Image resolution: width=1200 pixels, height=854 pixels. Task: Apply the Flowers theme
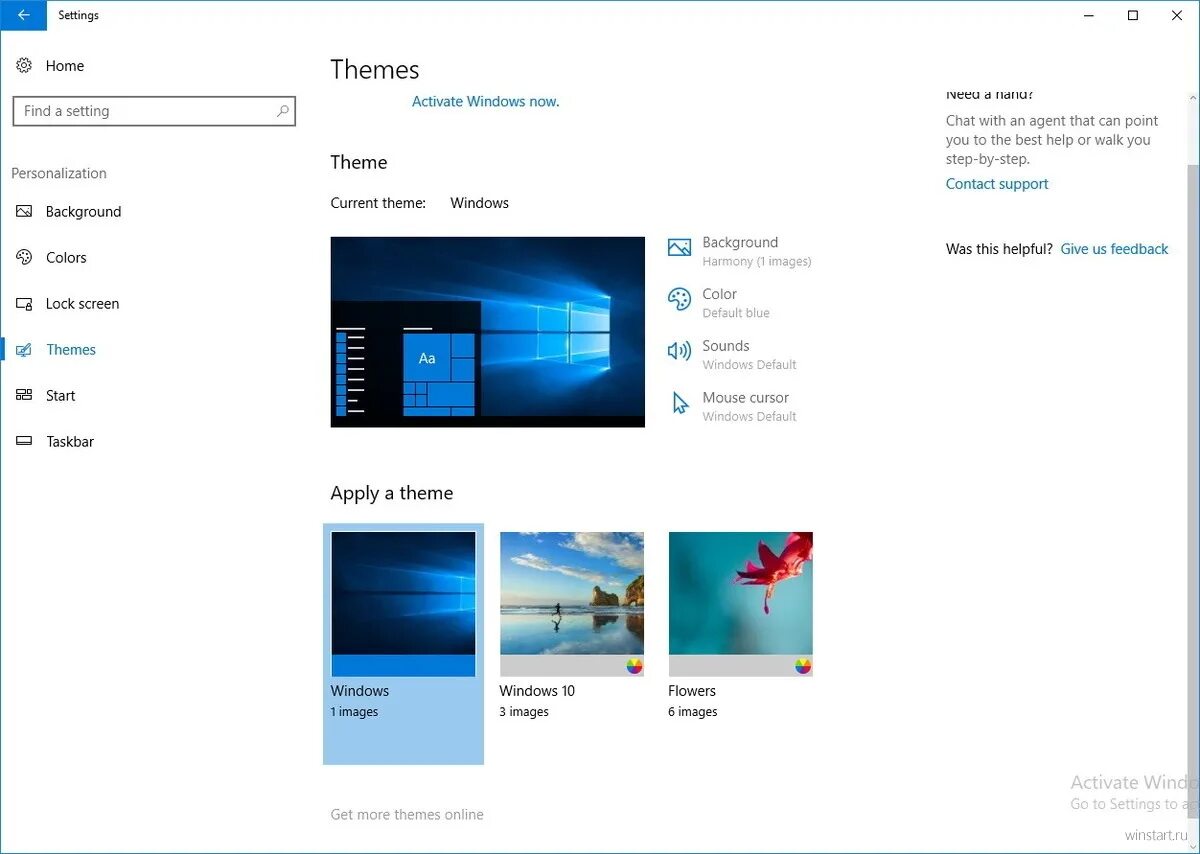tap(740, 604)
